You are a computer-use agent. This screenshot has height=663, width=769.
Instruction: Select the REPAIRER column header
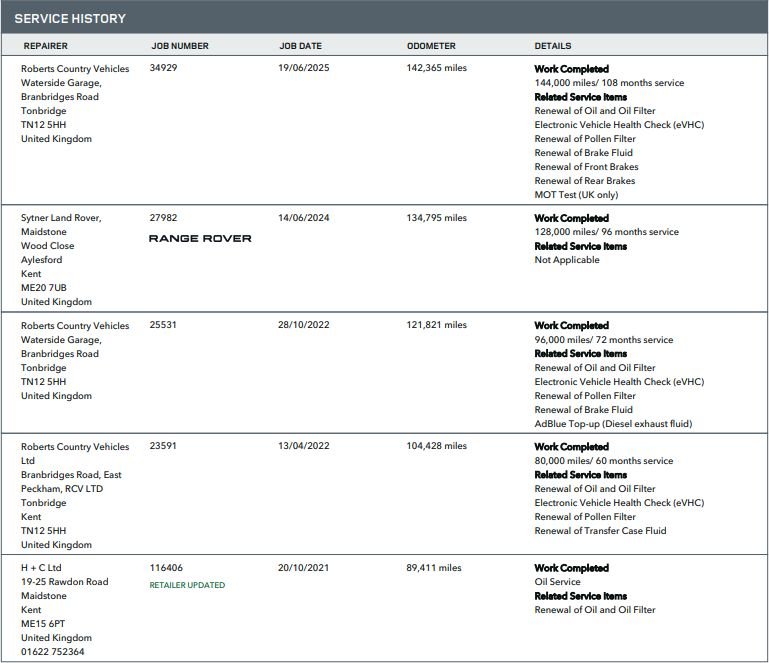coord(46,46)
